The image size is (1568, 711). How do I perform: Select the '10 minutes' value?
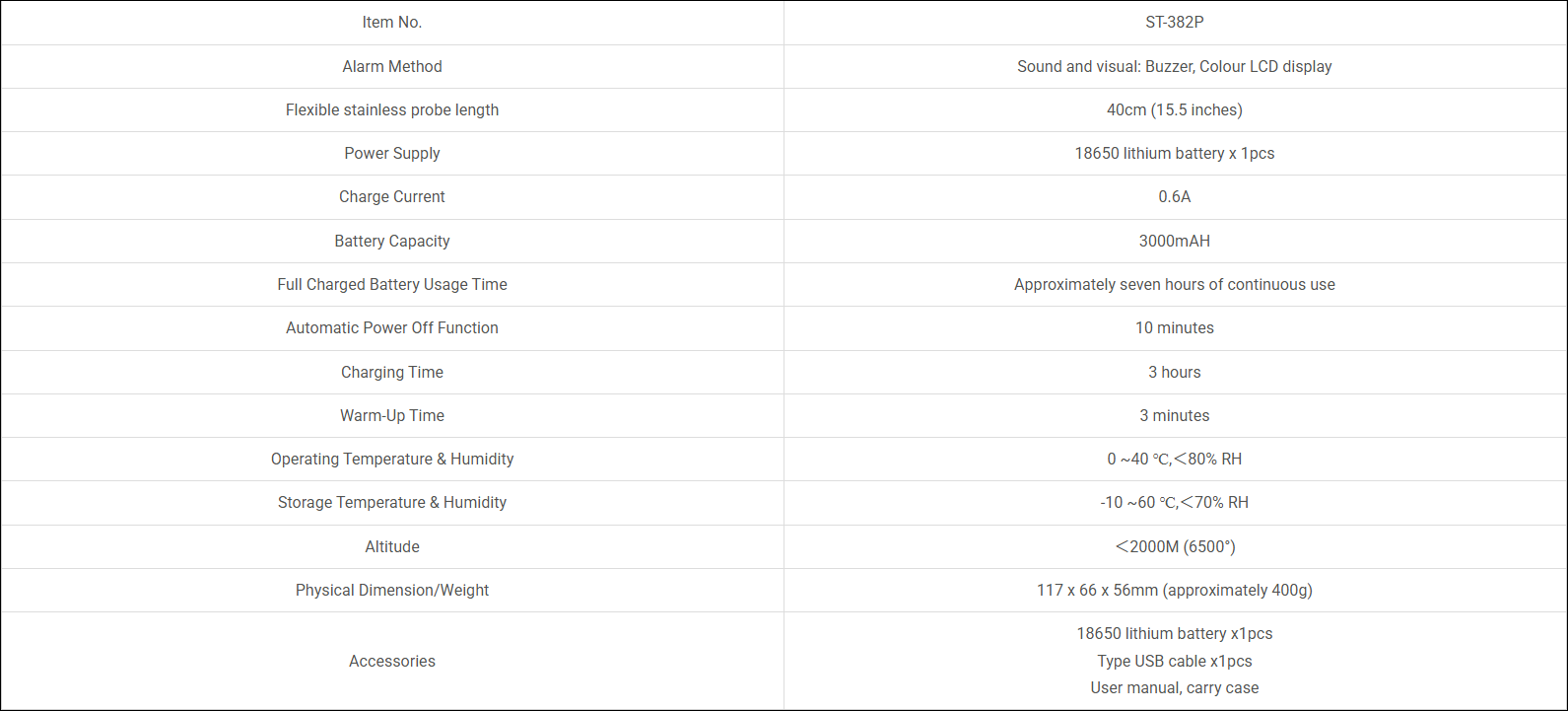(x=1174, y=327)
